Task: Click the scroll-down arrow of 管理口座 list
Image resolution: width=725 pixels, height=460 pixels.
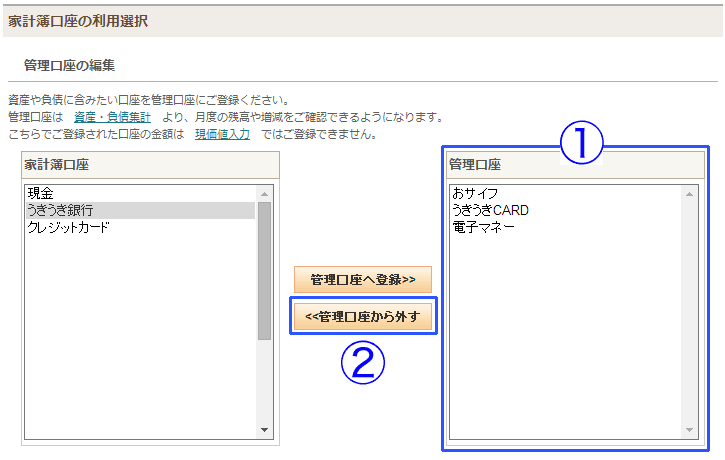Action: click(689, 430)
